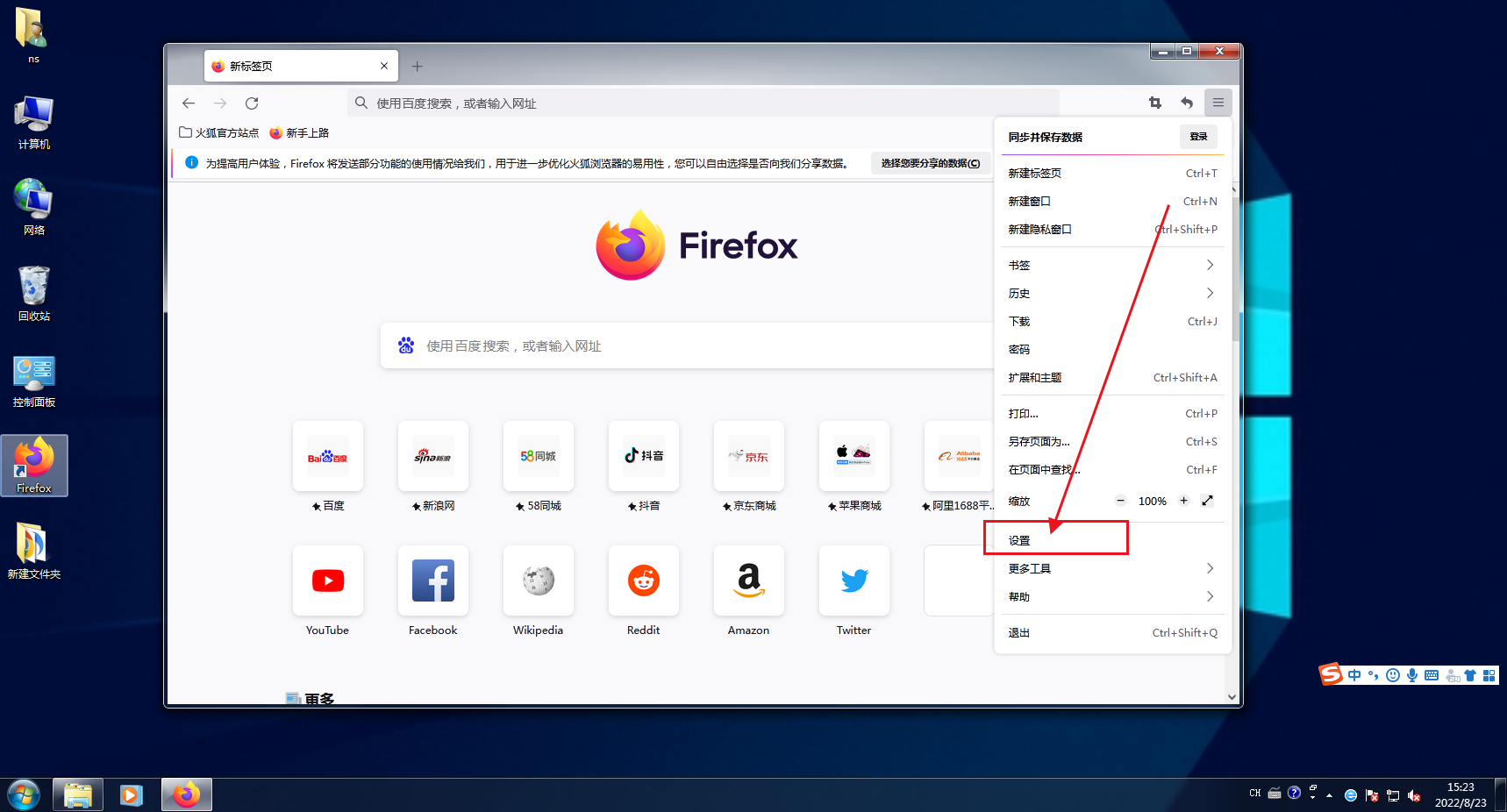Zoom out with the minus button
1507x812 pixels.
point(1120,501)
